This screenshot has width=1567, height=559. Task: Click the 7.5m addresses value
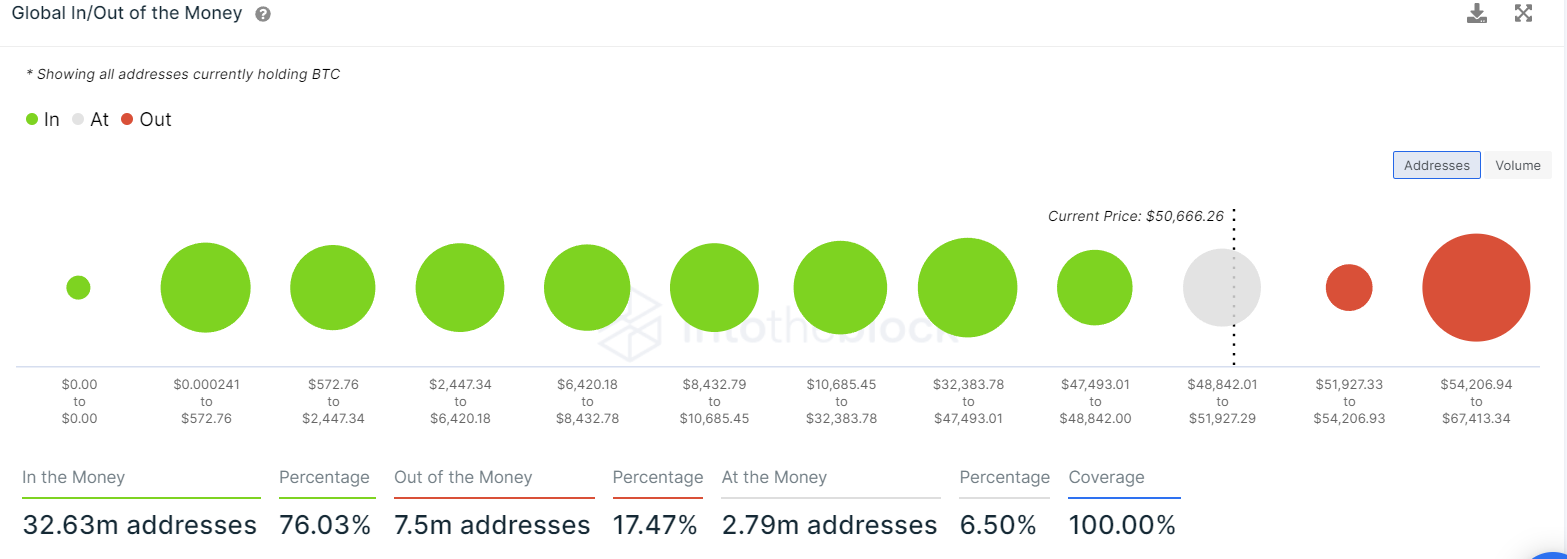492,525
